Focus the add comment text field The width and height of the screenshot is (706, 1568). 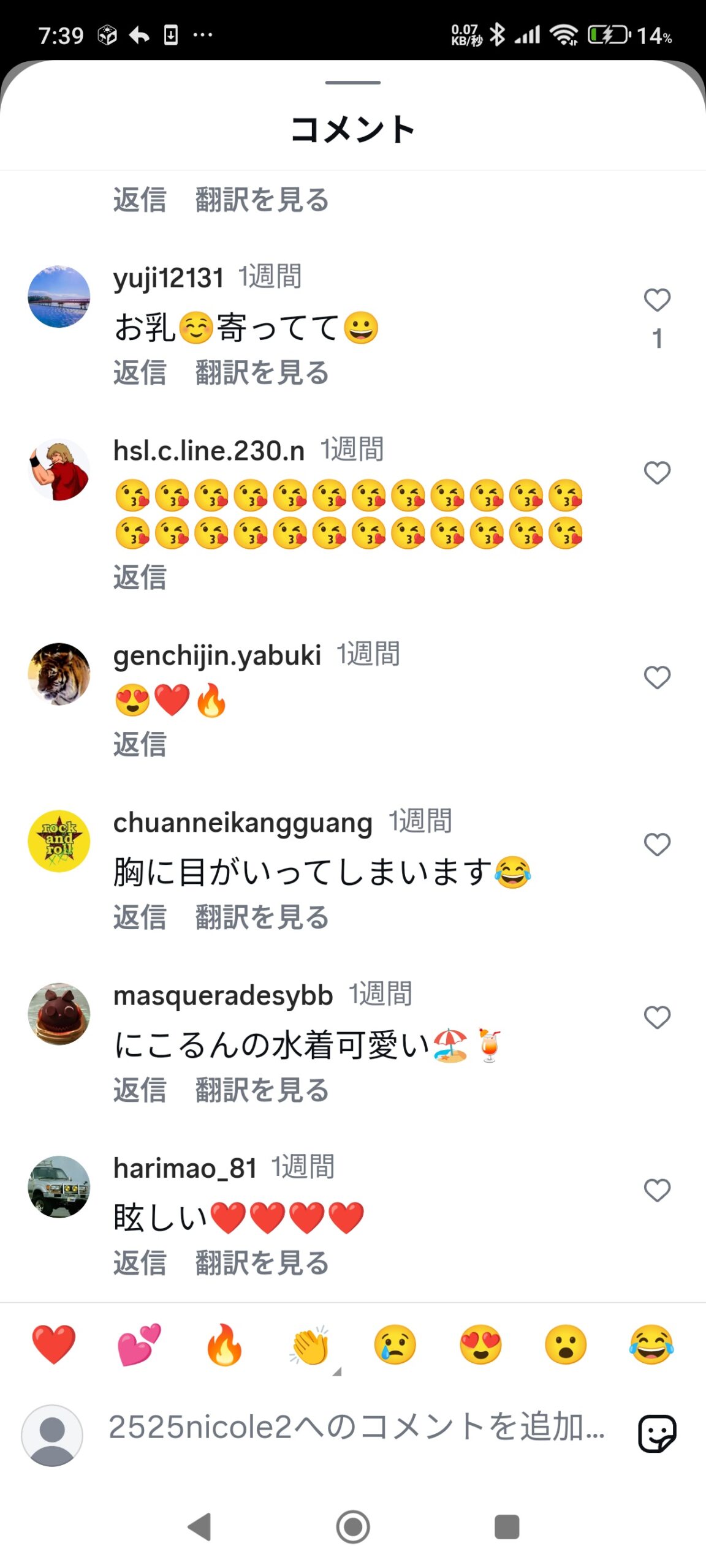click(x=357, y=1427)
